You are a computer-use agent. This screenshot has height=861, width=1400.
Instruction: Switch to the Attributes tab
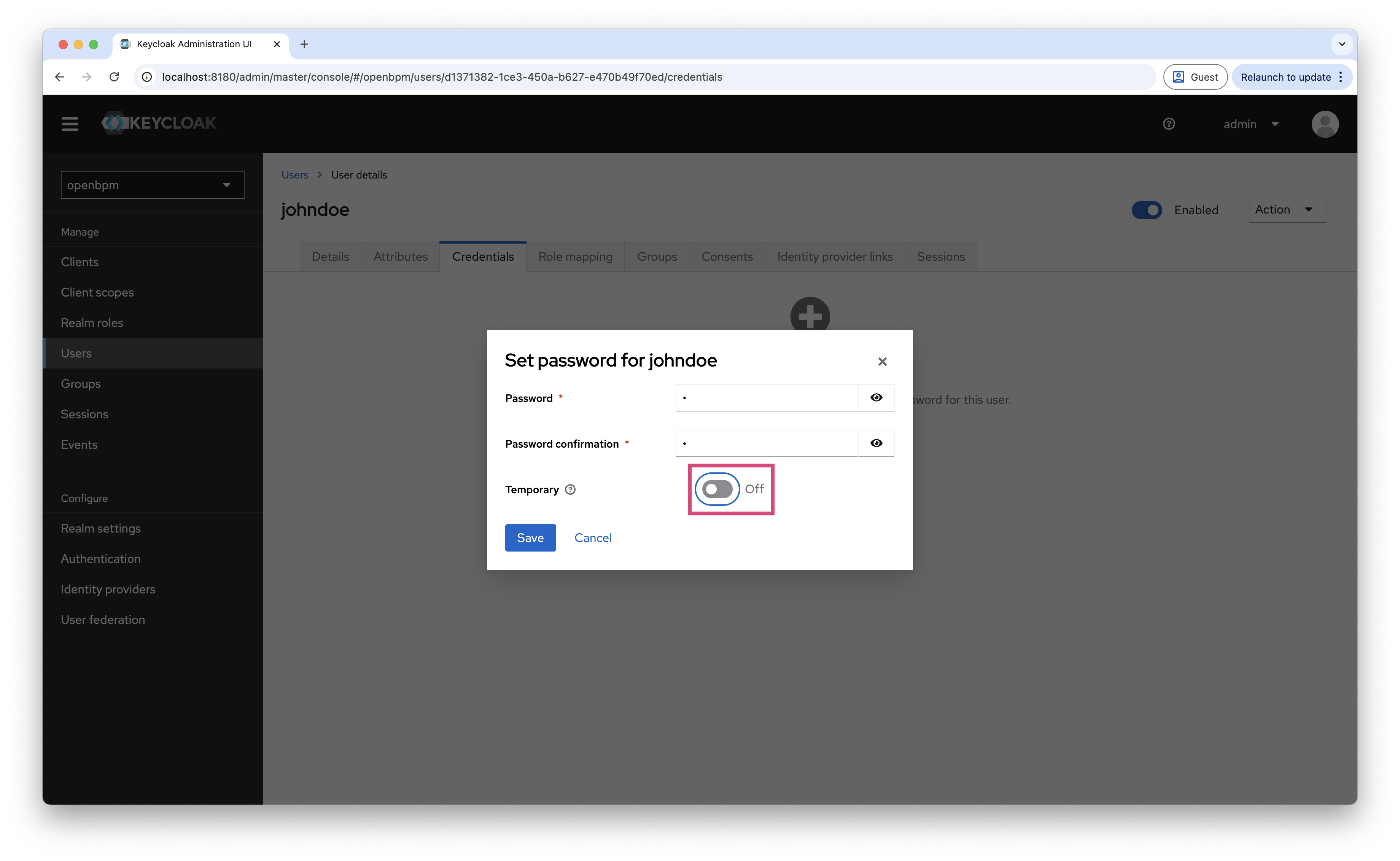[x=401, y=257]
